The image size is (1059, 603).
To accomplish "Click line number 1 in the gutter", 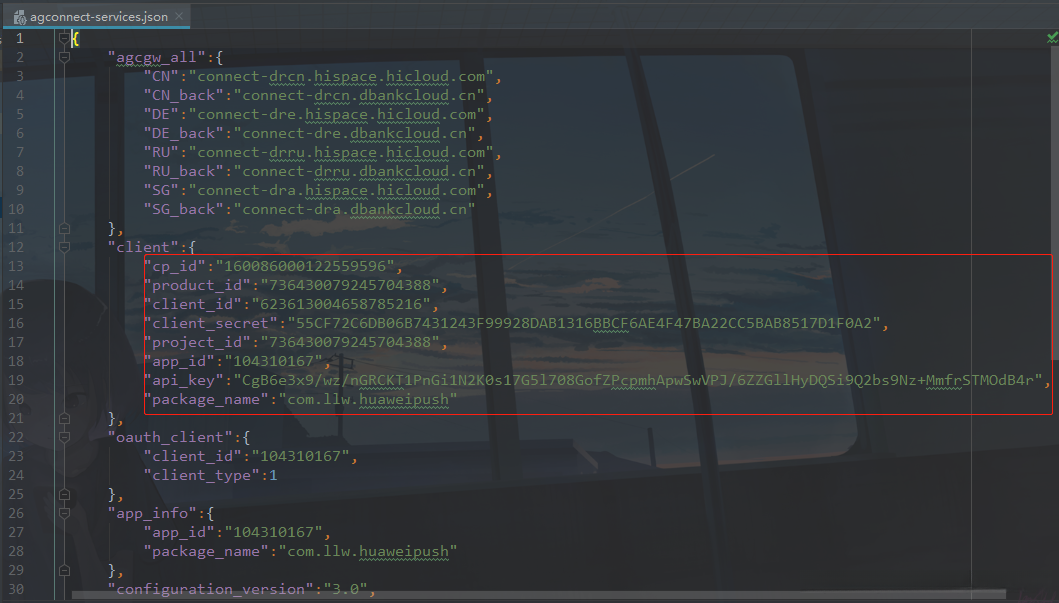I will click(x=20, y=38).
